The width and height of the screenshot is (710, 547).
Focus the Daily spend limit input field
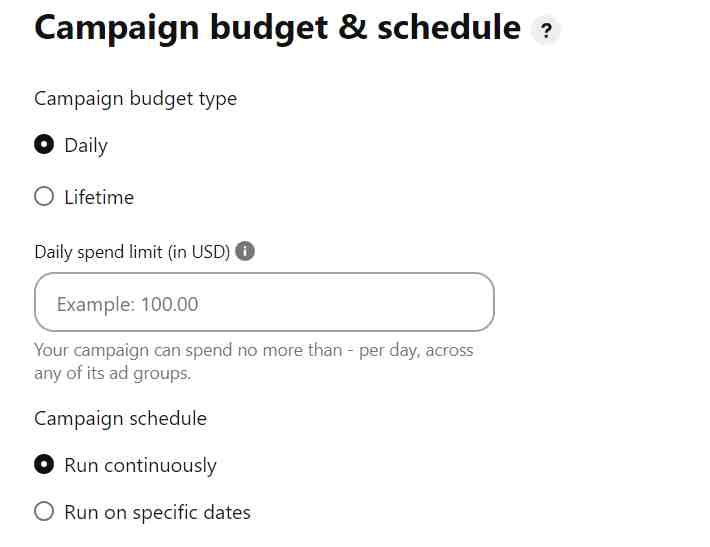[264, 302]
